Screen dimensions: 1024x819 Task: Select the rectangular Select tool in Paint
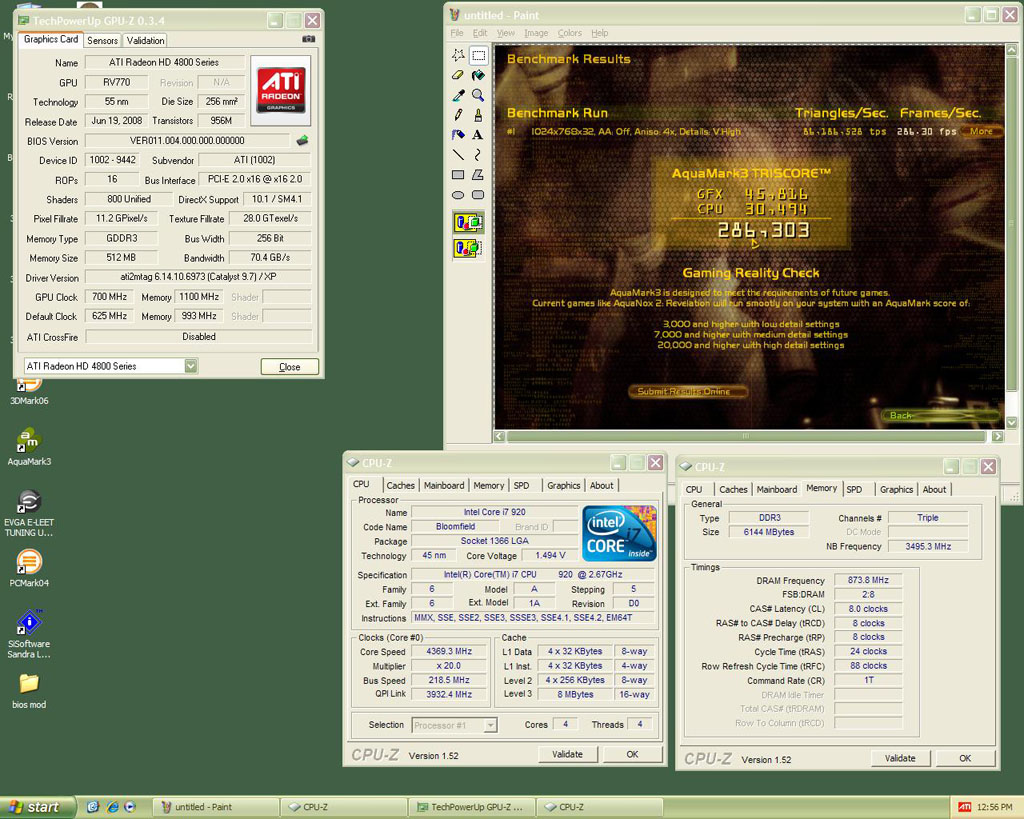(x=478, y=55)
